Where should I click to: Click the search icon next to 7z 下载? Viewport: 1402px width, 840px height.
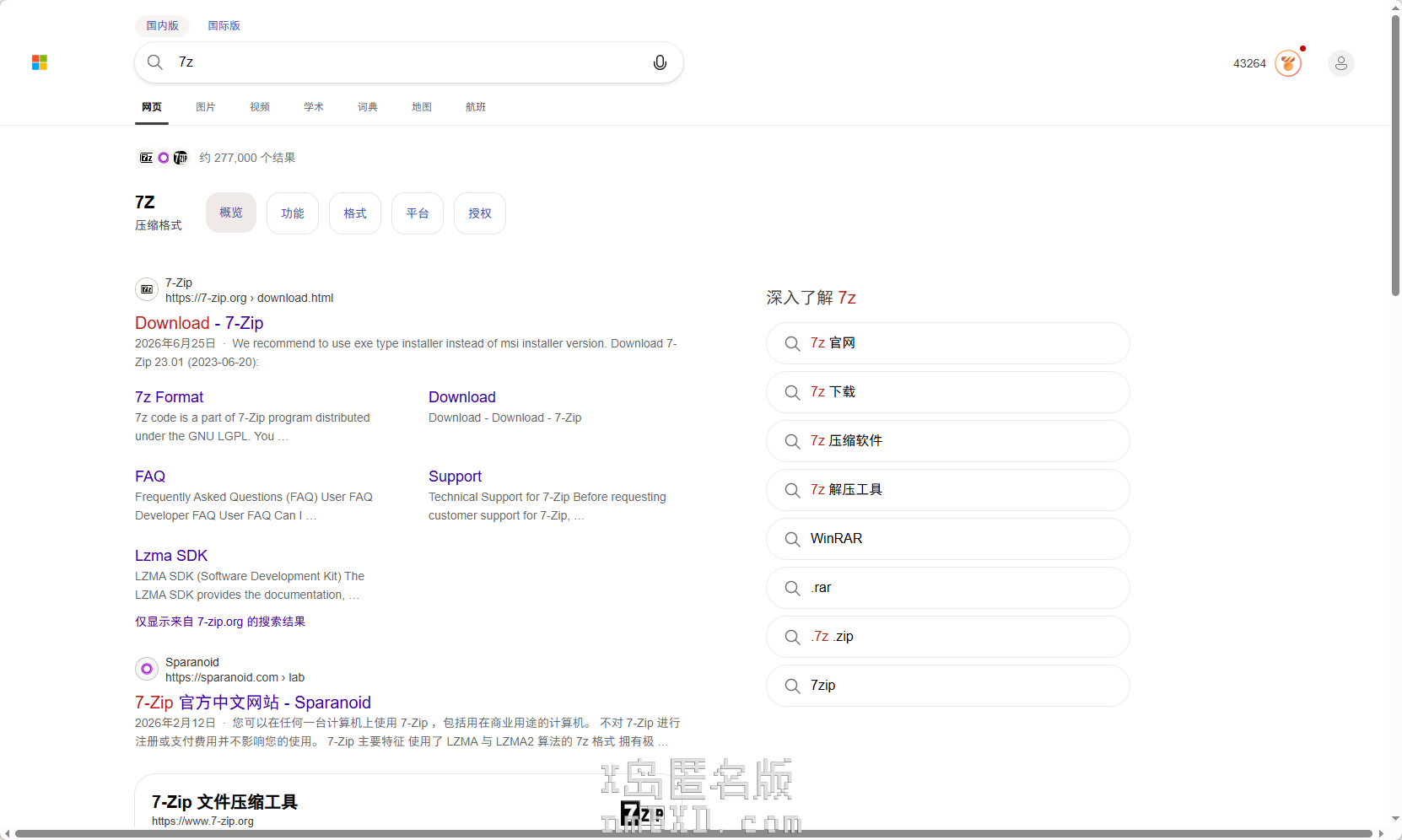792,392
